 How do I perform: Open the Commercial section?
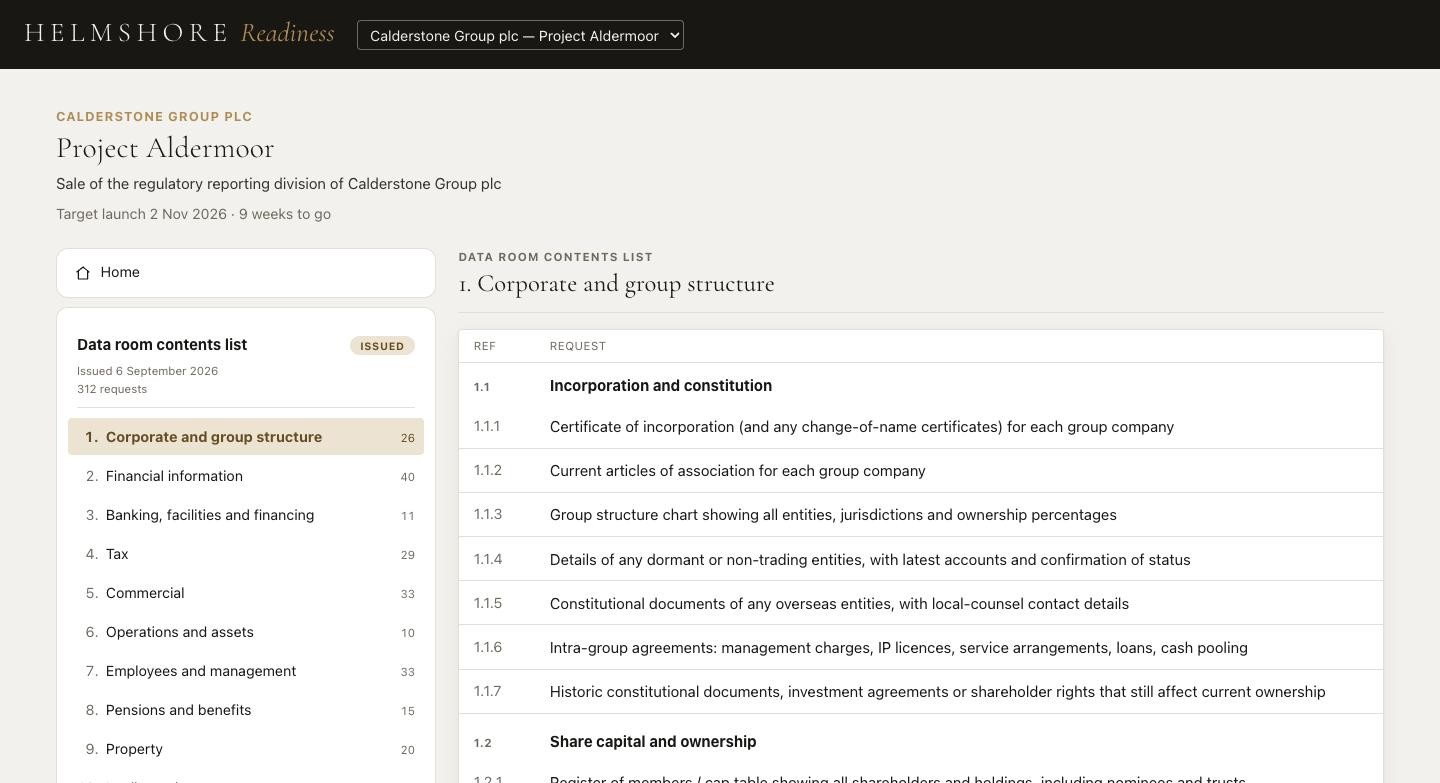pos(246,593)
